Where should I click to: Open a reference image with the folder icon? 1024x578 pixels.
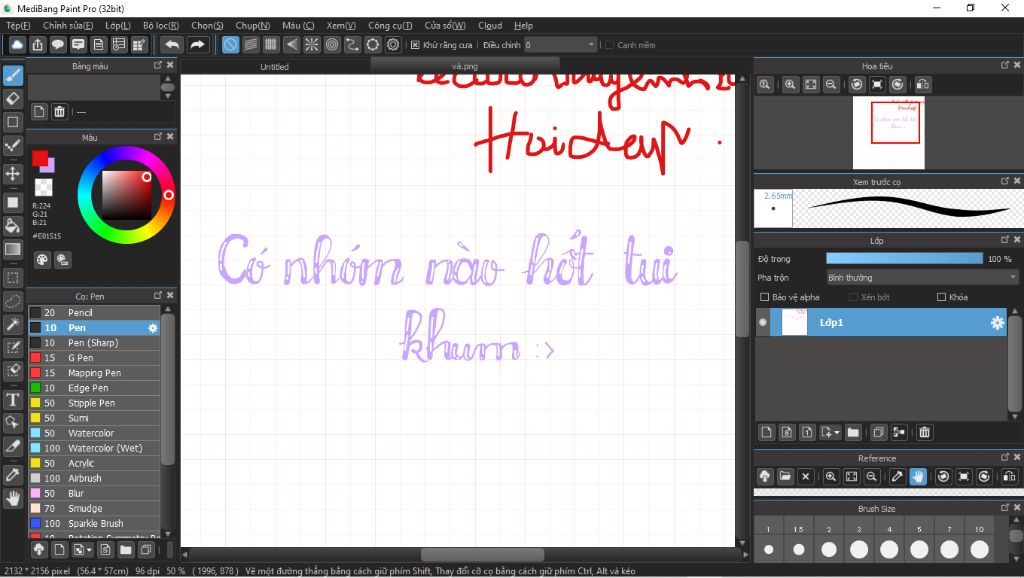[785, 476]
